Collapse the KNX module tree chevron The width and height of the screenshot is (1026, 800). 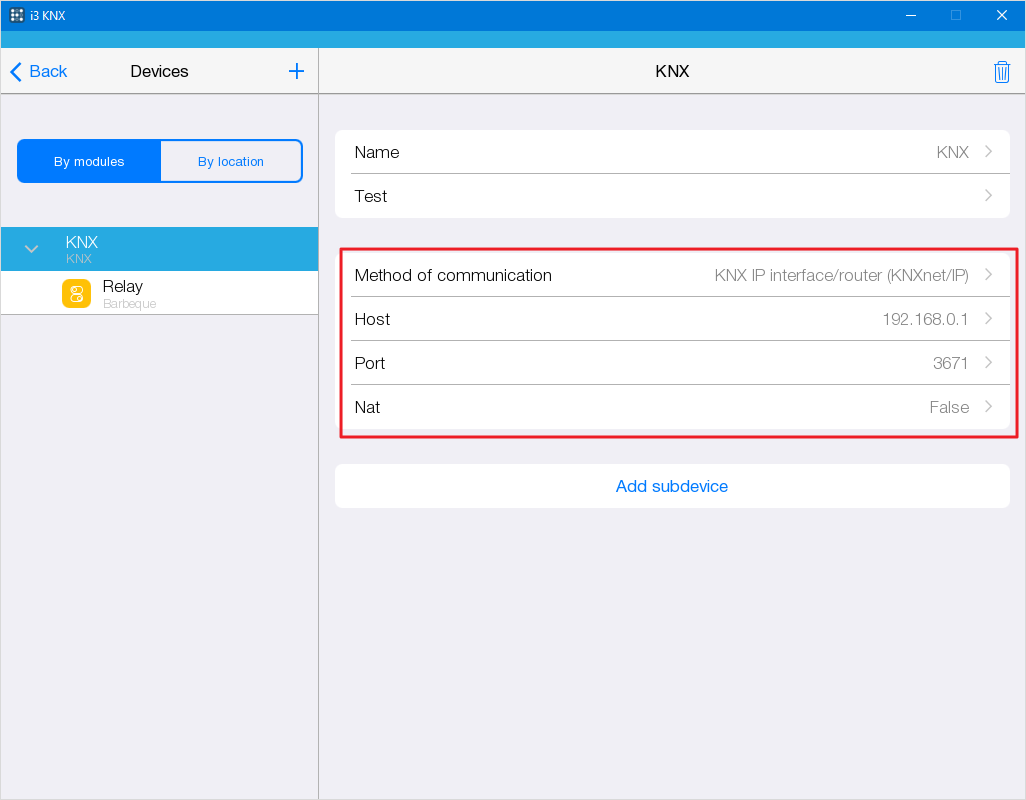pos(31,249)
